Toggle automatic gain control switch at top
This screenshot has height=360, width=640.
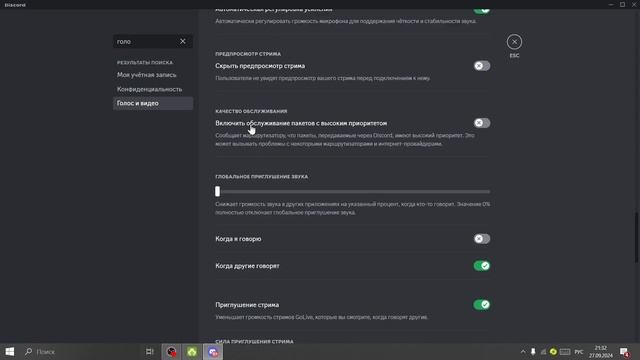click(x=482, y=11)
